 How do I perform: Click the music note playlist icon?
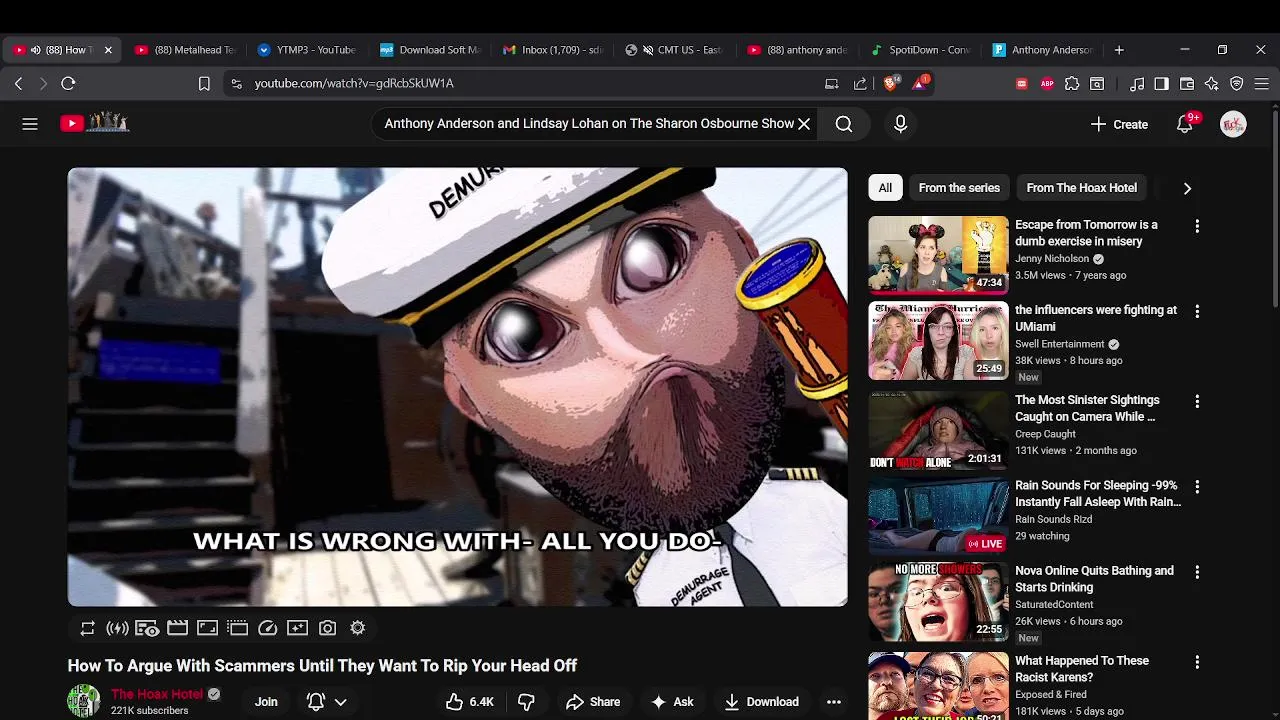(1137, 84)
